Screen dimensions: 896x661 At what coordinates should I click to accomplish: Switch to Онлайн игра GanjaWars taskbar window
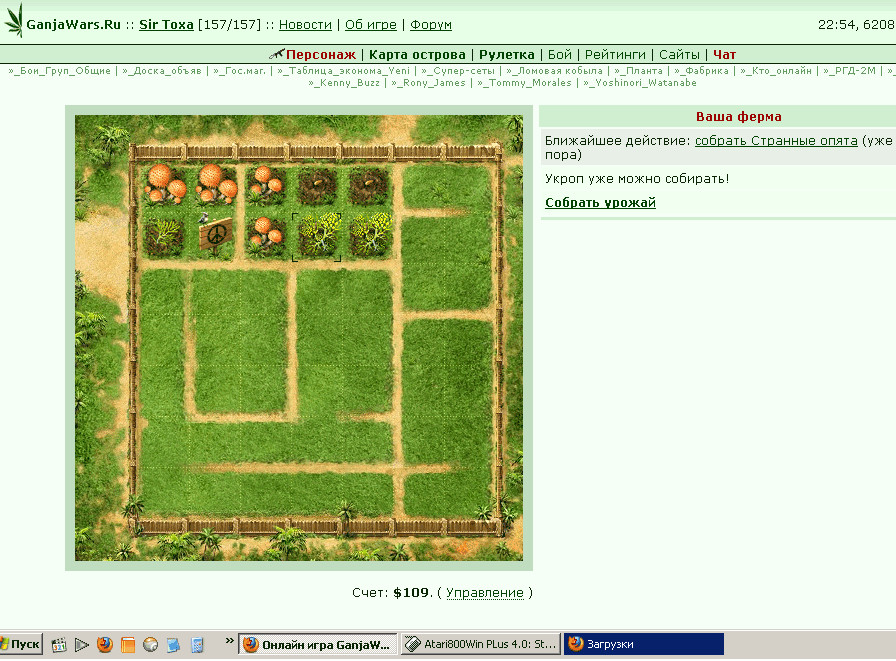point(319,644)
